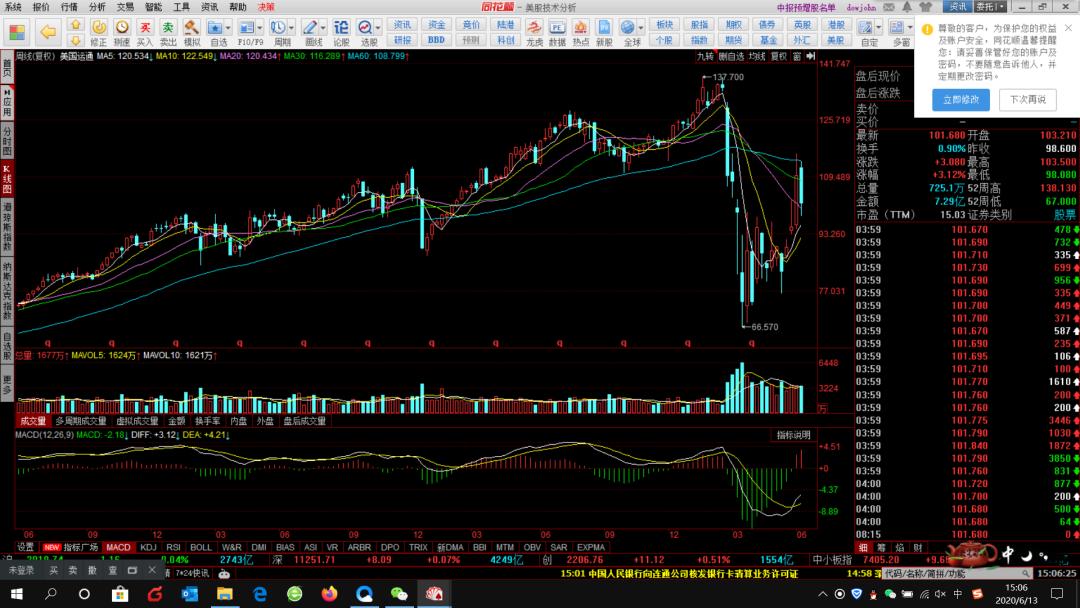Image resolution: width=1080 pixels, height=608 pixels.
Task: Launch 模拟 trading with gavel icon
Action: click(194, 32)
